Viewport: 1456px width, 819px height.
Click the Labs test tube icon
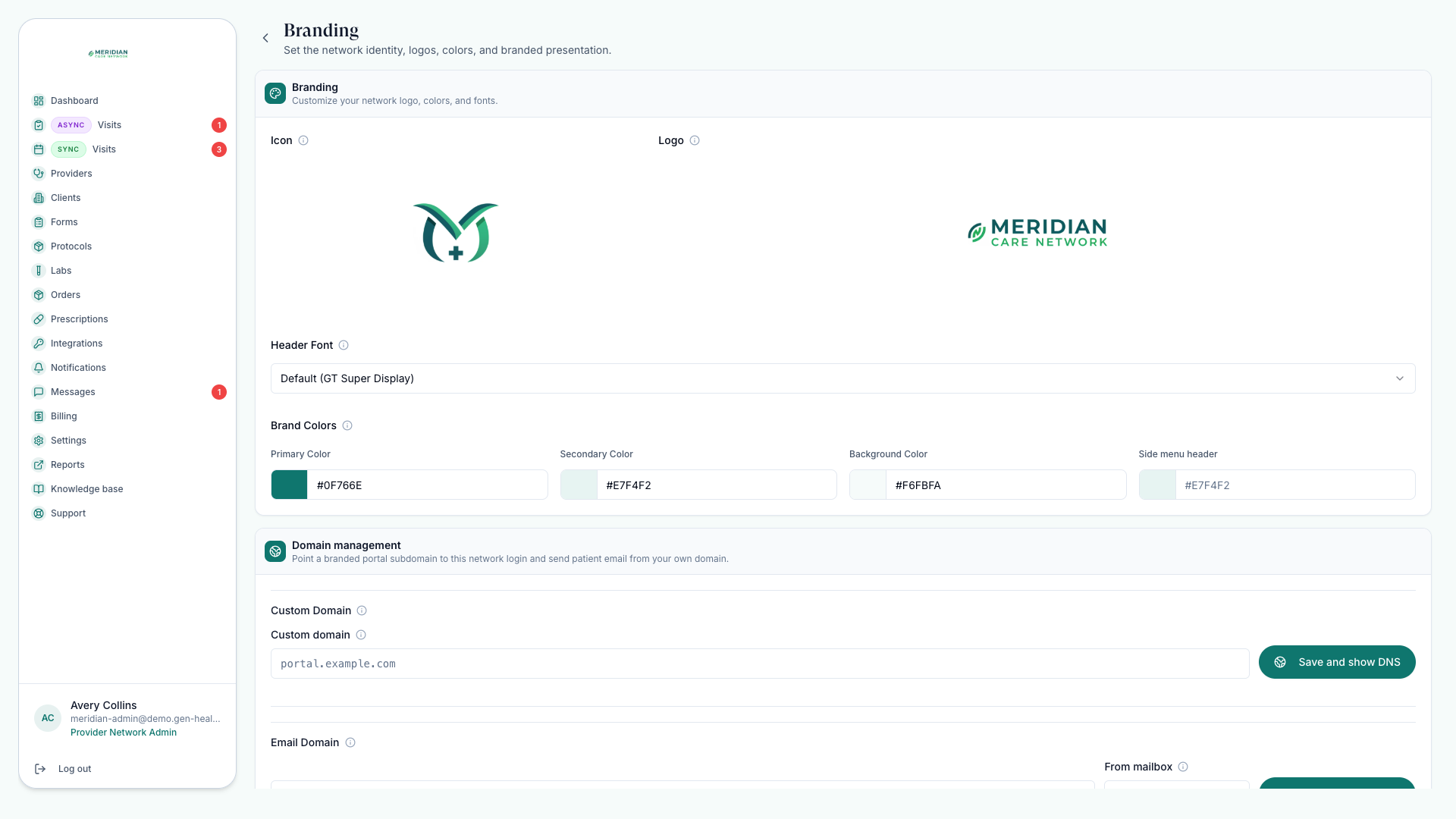39,271
